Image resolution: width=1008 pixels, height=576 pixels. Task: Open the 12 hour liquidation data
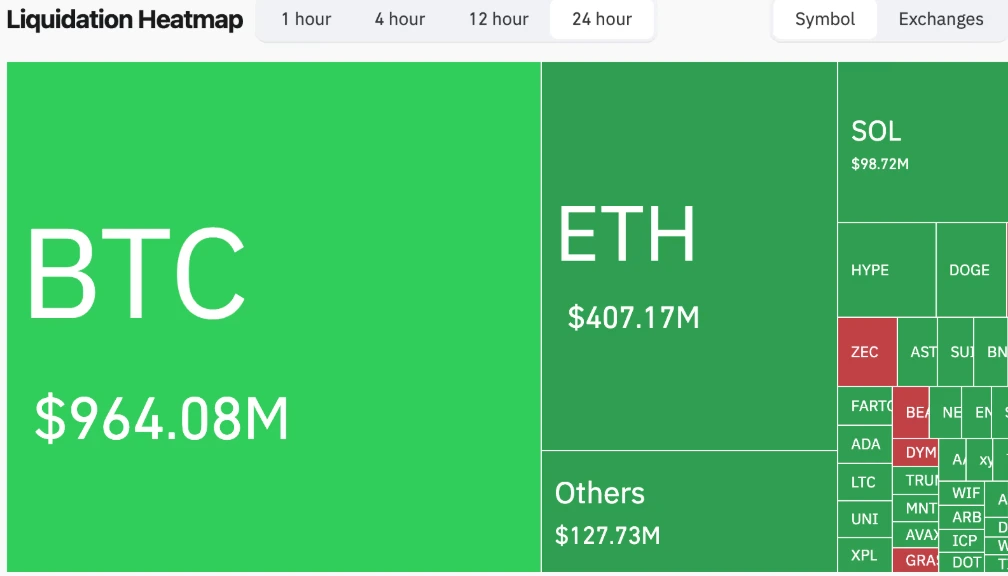[497, 19]
